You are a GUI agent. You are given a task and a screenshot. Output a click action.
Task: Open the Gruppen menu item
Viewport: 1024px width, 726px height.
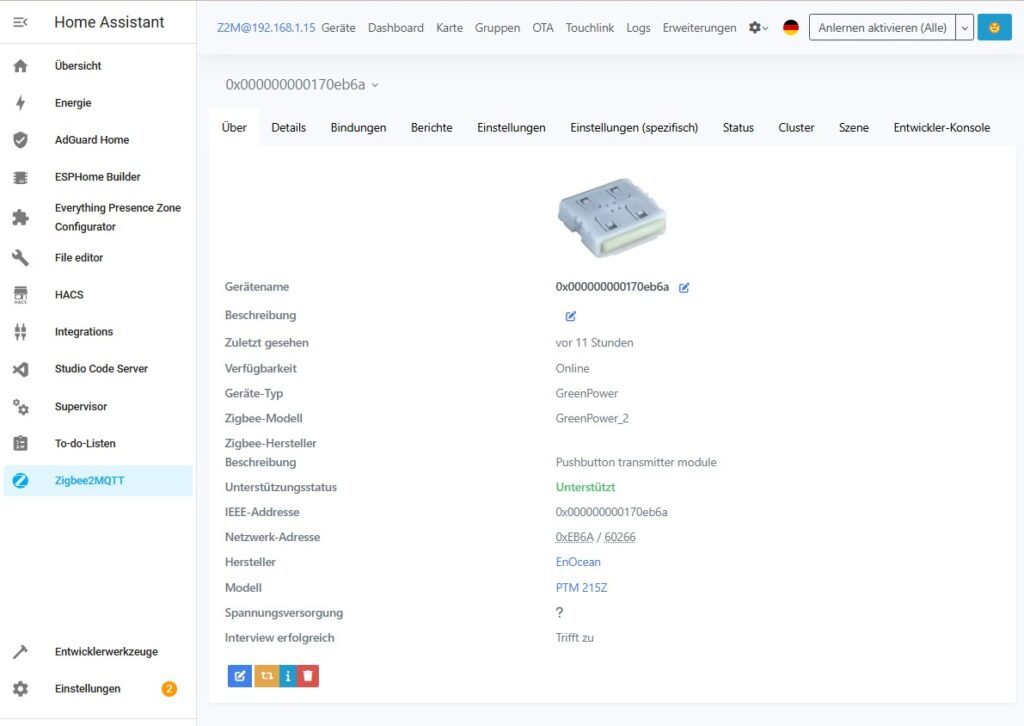click(498, 28)
